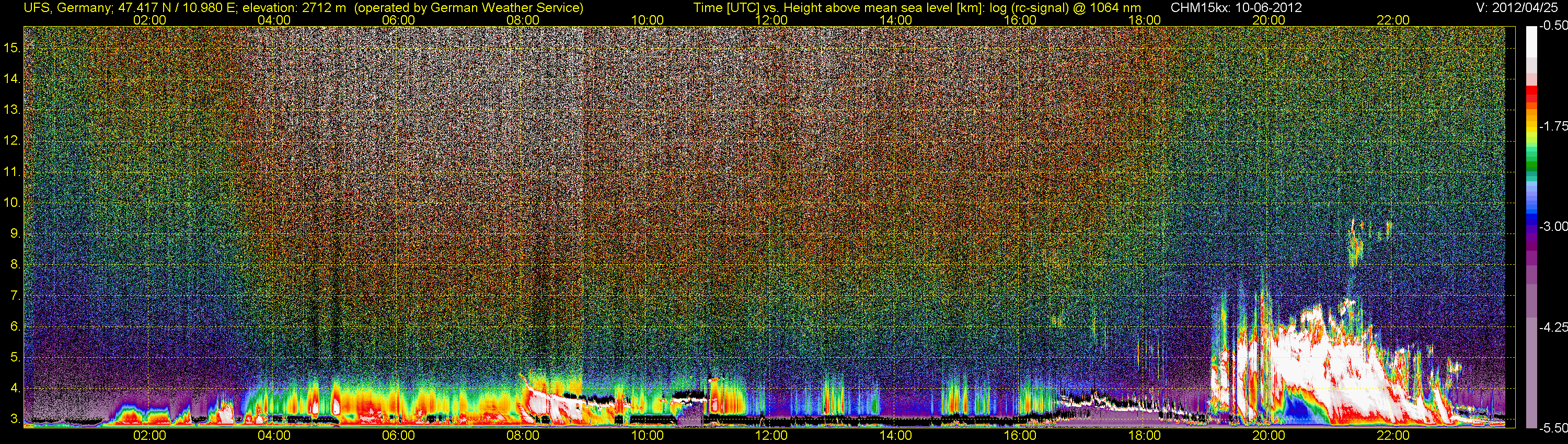Screen dimensions: 1568x444
Task: Select the version text "V: 2012/04/25"
Action: (1518, 8)
